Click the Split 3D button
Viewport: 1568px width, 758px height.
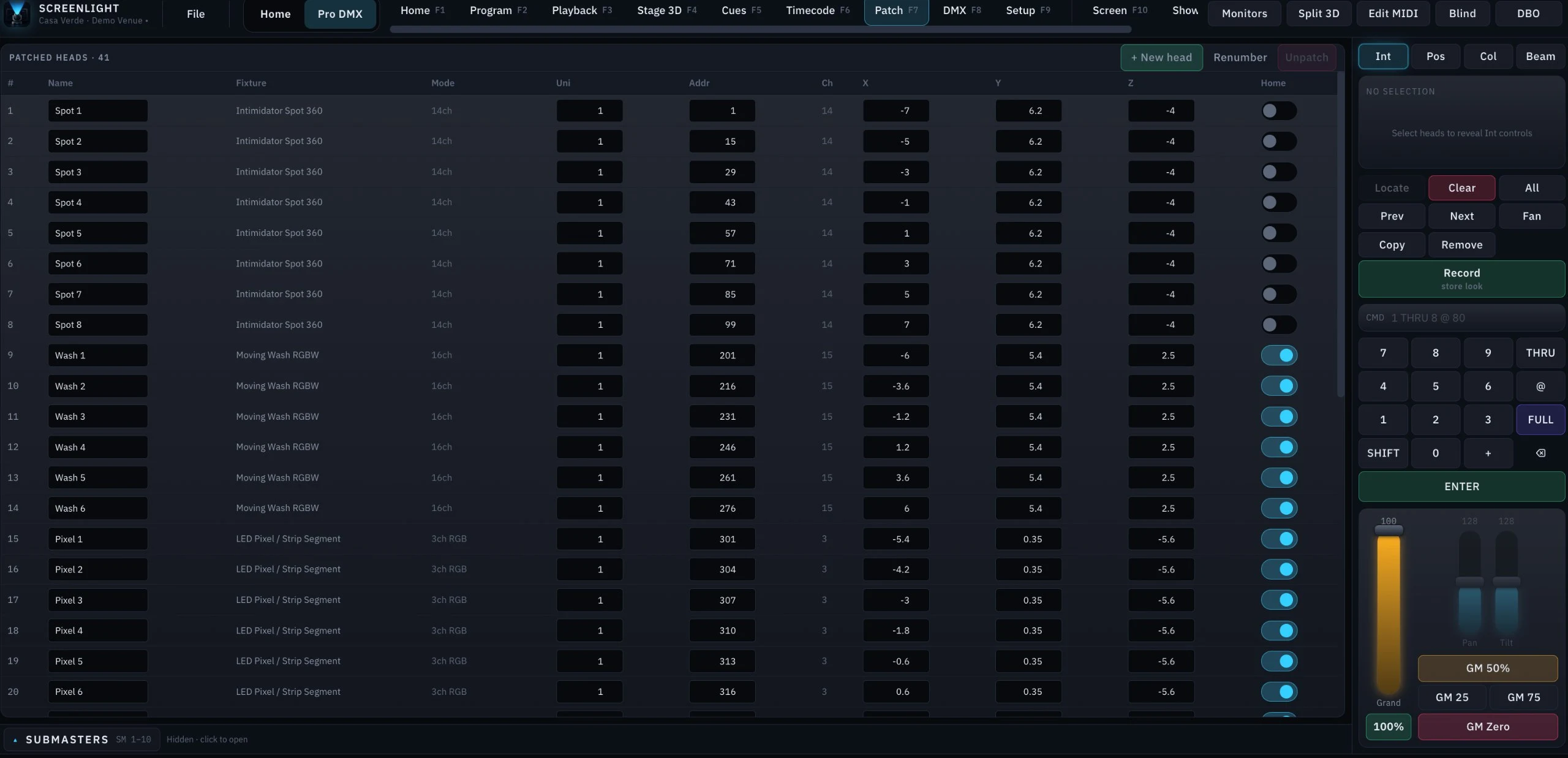click(1319, 13)
